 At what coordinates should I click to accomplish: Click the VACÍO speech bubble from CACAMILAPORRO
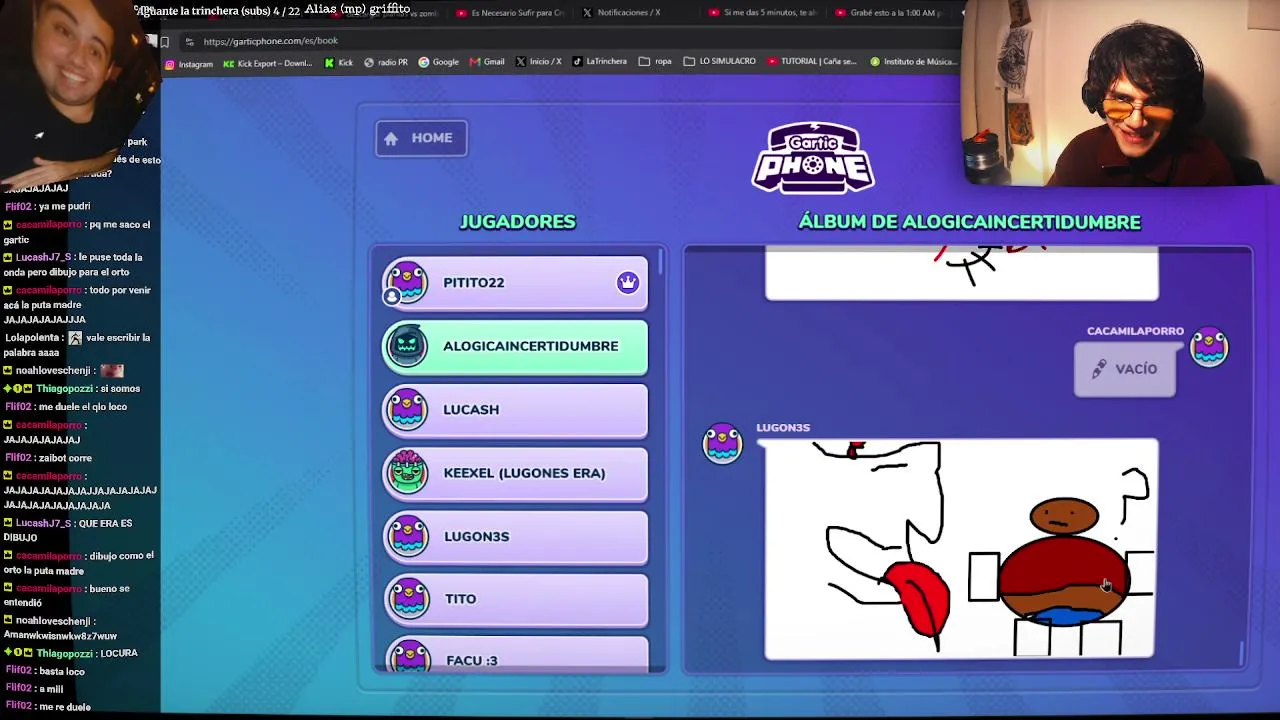[1125, 369]
